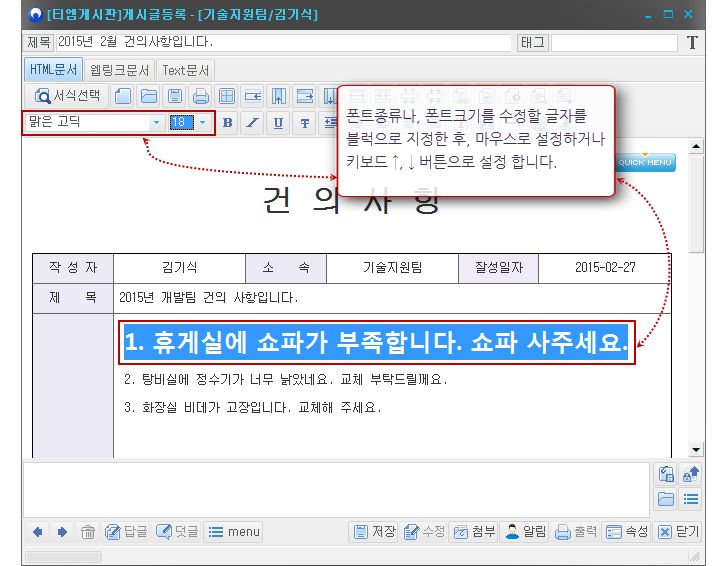
Task: Click the 출력 print button
Action: pos(575,532)
